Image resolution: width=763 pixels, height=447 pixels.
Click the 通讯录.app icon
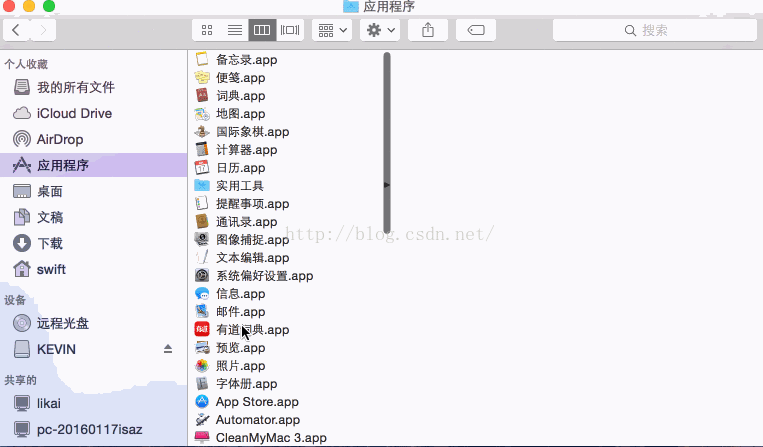pos(202,221)
